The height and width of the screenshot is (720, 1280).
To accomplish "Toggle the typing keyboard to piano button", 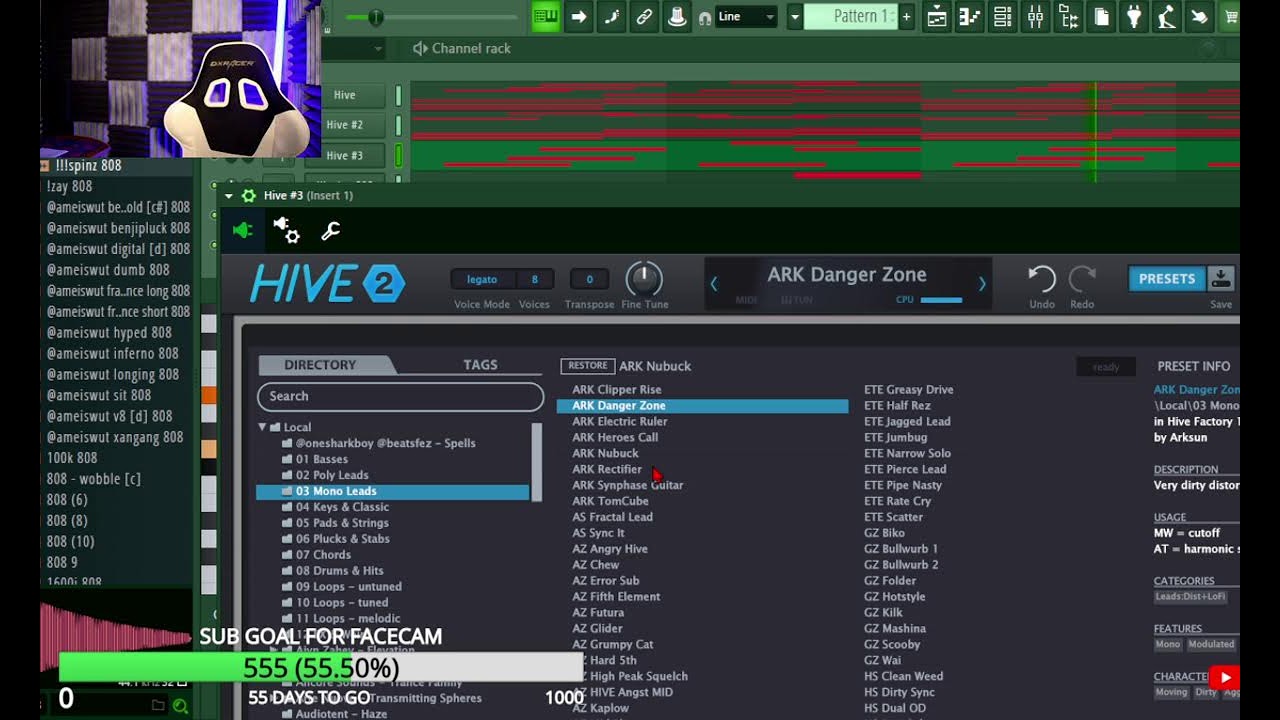I will point(546,16).
